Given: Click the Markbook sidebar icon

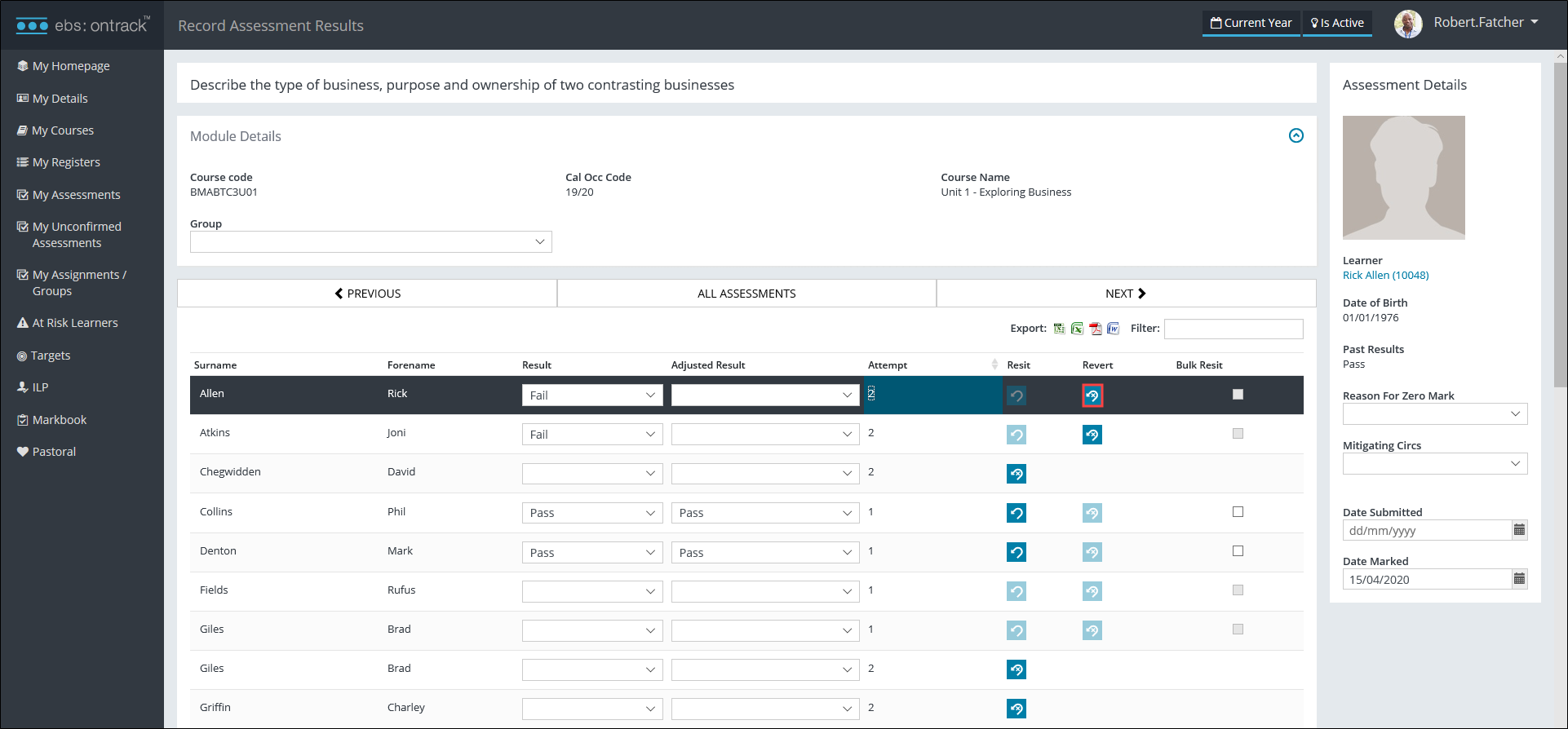Looking at the screenshot, I should tap(23, 420).
